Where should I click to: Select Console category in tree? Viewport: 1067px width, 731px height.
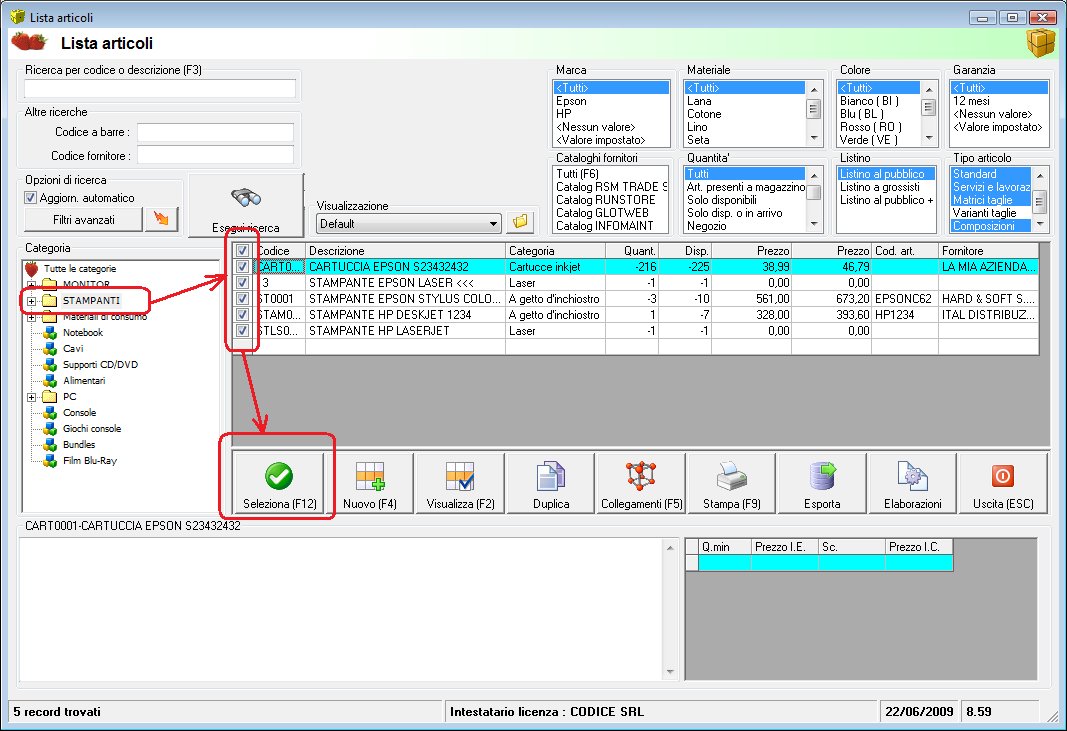[79, 412]
